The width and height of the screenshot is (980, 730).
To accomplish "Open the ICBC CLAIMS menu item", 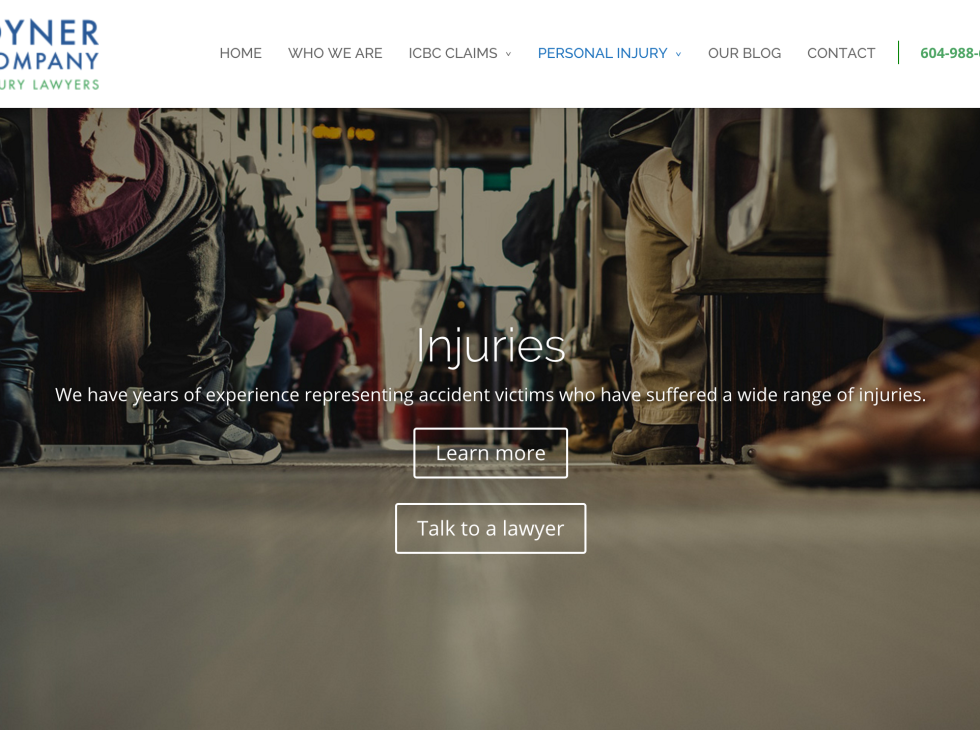I will pos(453,53).
